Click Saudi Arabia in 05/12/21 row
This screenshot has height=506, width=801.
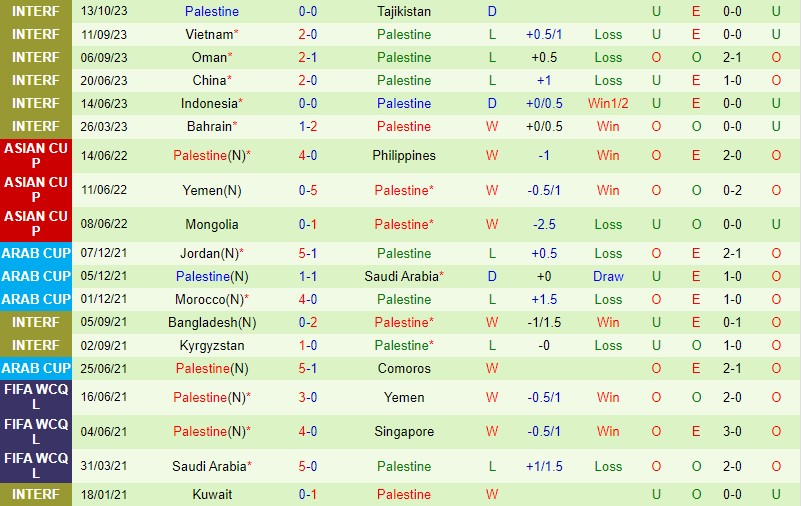tap(401, 276)
